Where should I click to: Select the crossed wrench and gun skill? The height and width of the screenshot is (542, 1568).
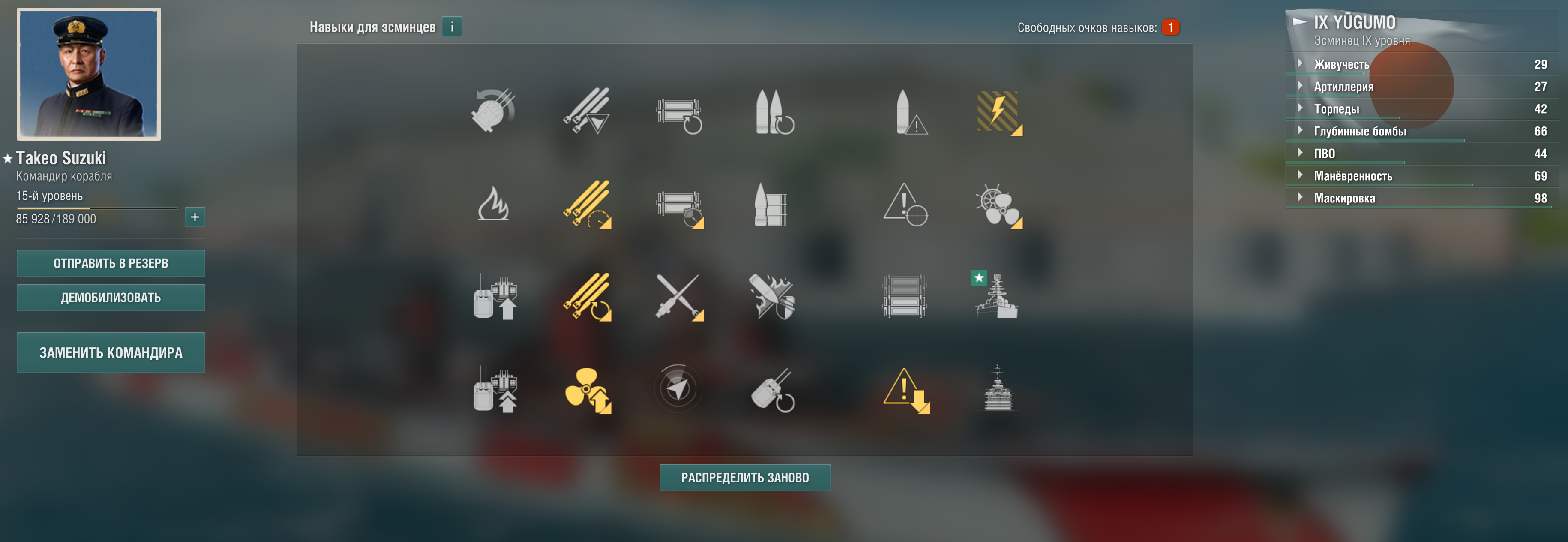[679, 297]
